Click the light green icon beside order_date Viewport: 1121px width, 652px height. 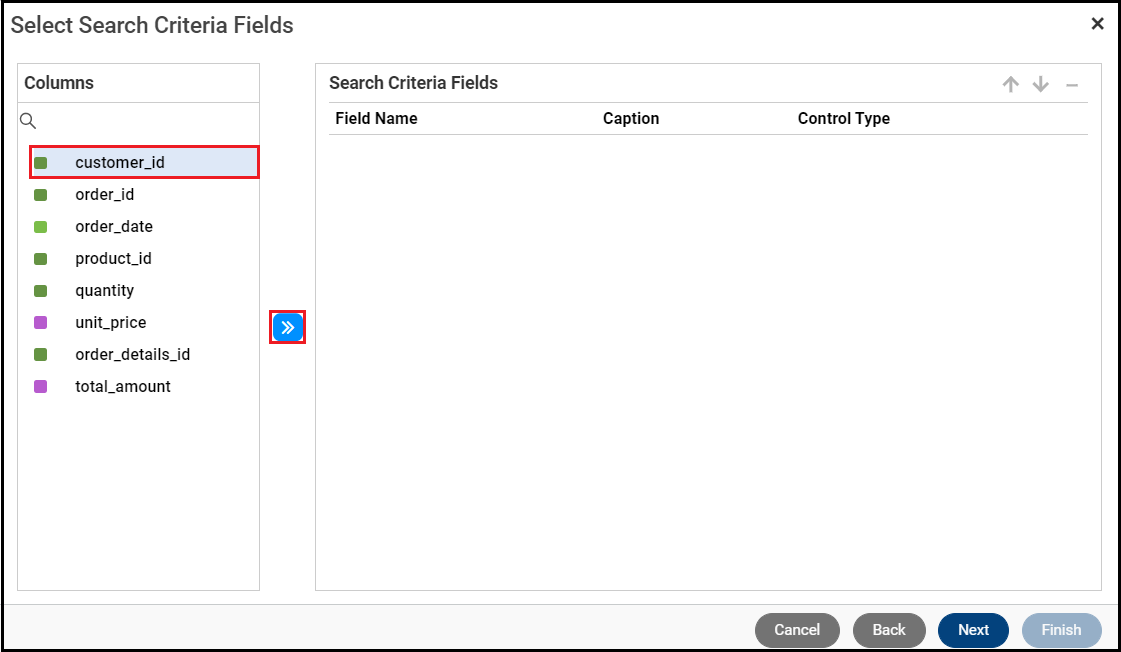coord(41,227)
